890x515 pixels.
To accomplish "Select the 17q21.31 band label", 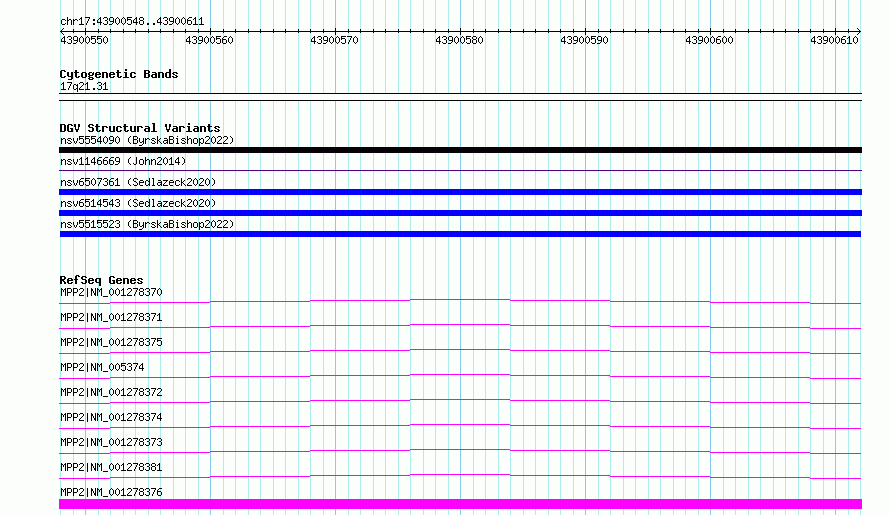I will (84, 86).
